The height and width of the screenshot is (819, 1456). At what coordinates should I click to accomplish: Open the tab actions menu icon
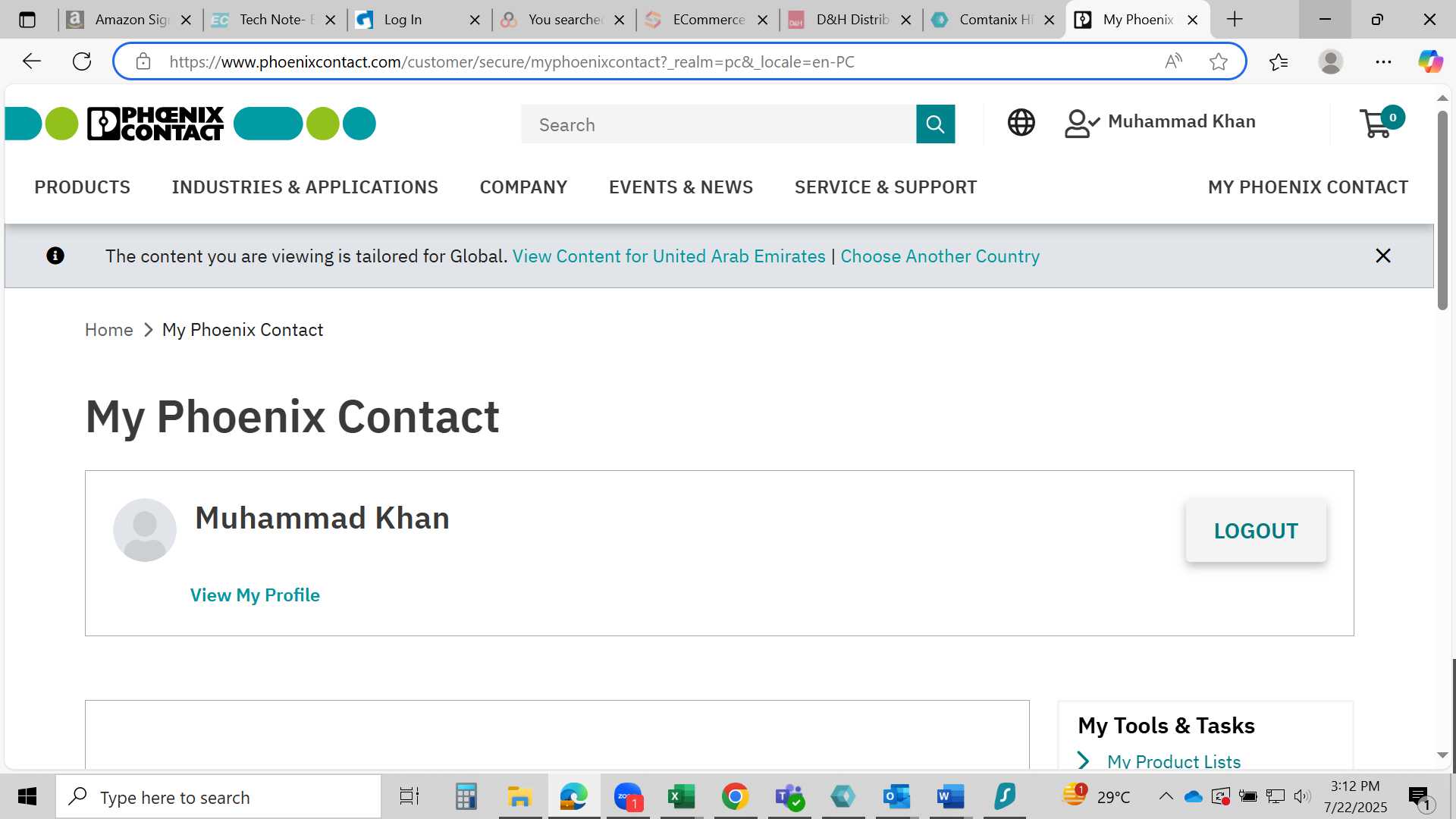click(x=27, y=20)
